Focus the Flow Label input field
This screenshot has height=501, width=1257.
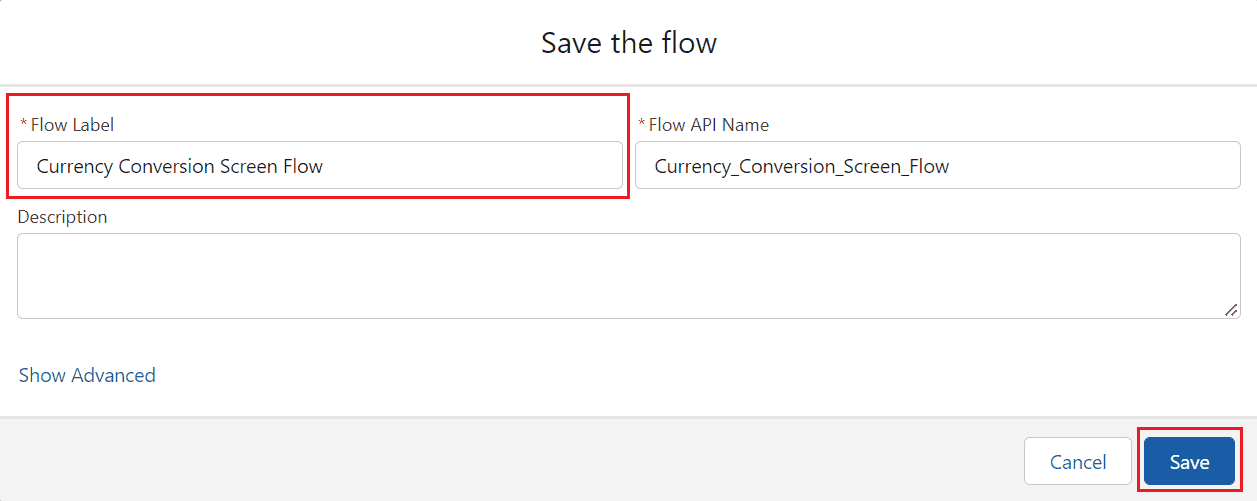click(x=320, y=165)
